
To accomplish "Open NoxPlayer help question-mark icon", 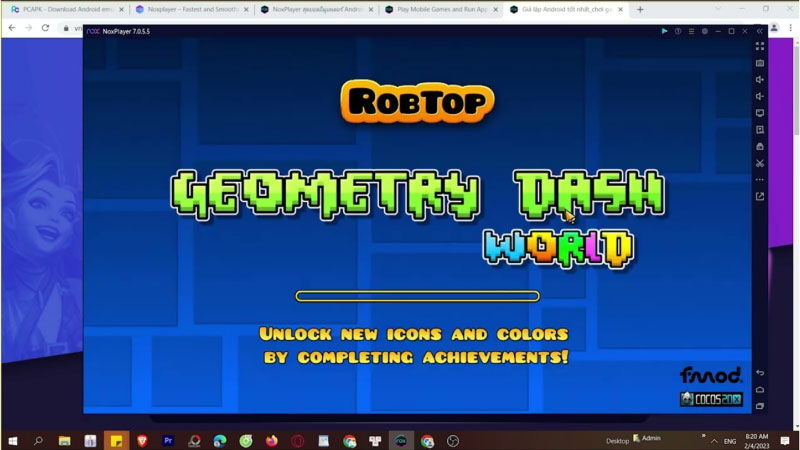I will coord(678,31).
